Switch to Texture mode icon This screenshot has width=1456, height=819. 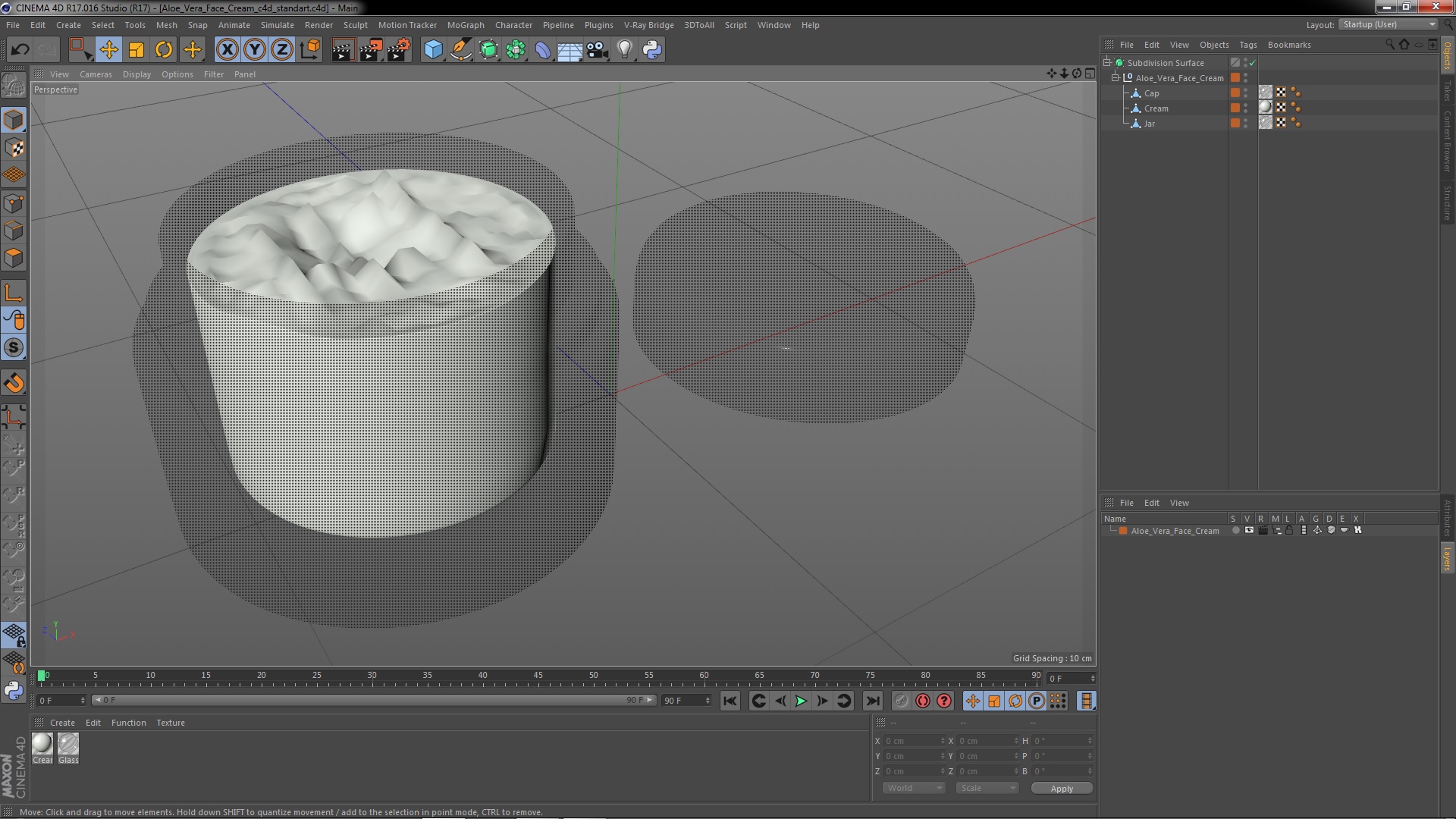tap(14, 148)
